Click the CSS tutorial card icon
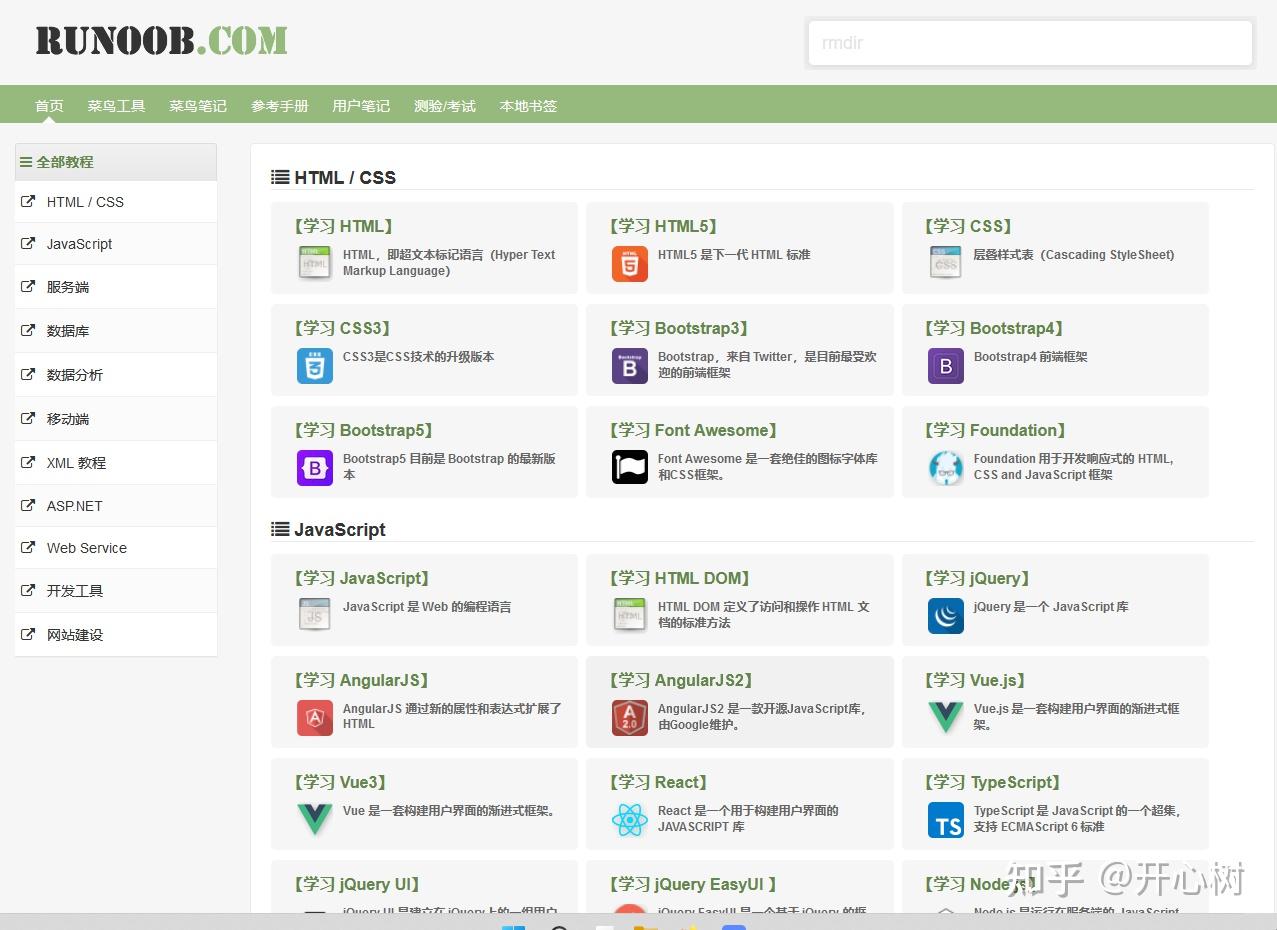Screen dimensions: 1277x930 coord(946,263)
